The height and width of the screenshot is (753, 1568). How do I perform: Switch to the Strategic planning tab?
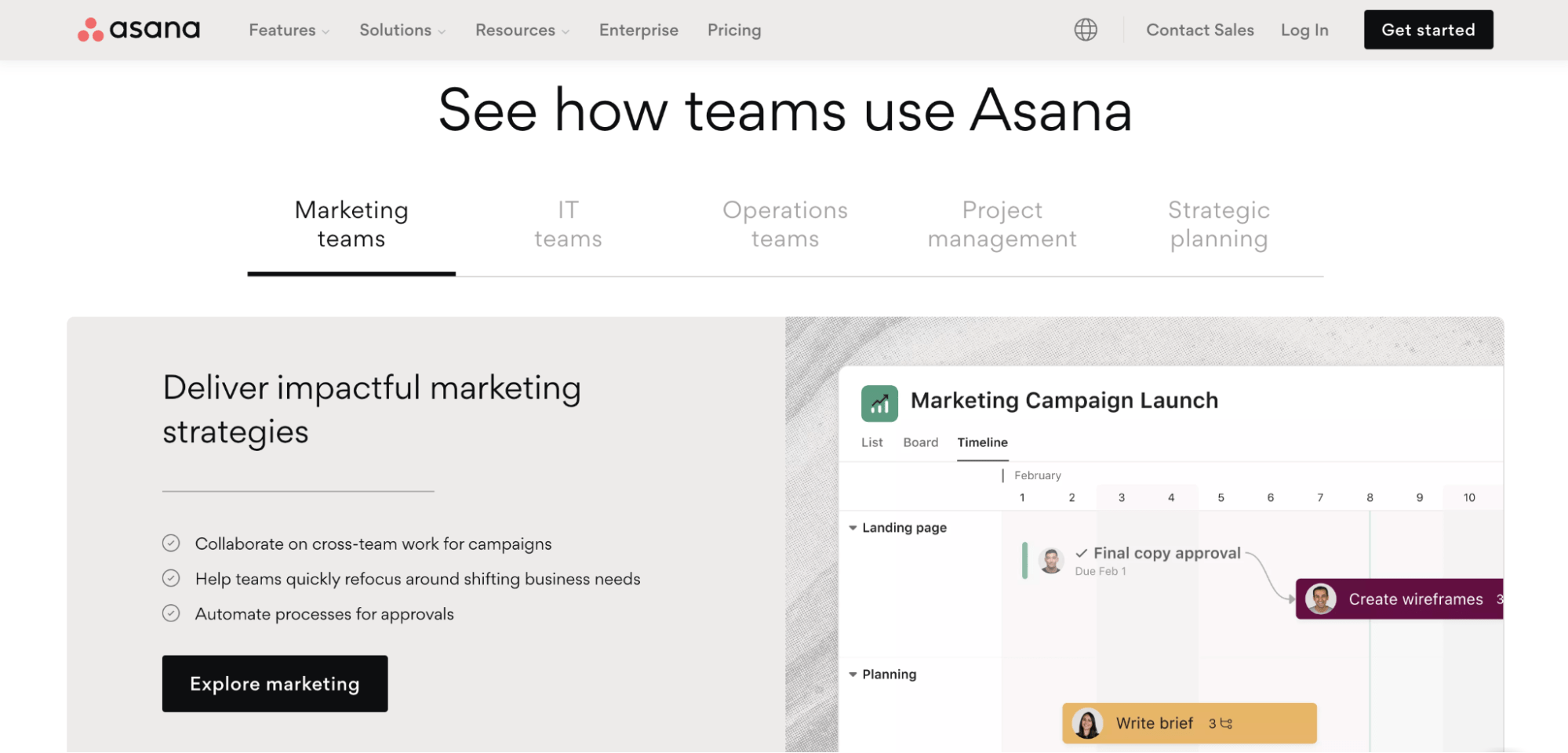(1219, 224)
